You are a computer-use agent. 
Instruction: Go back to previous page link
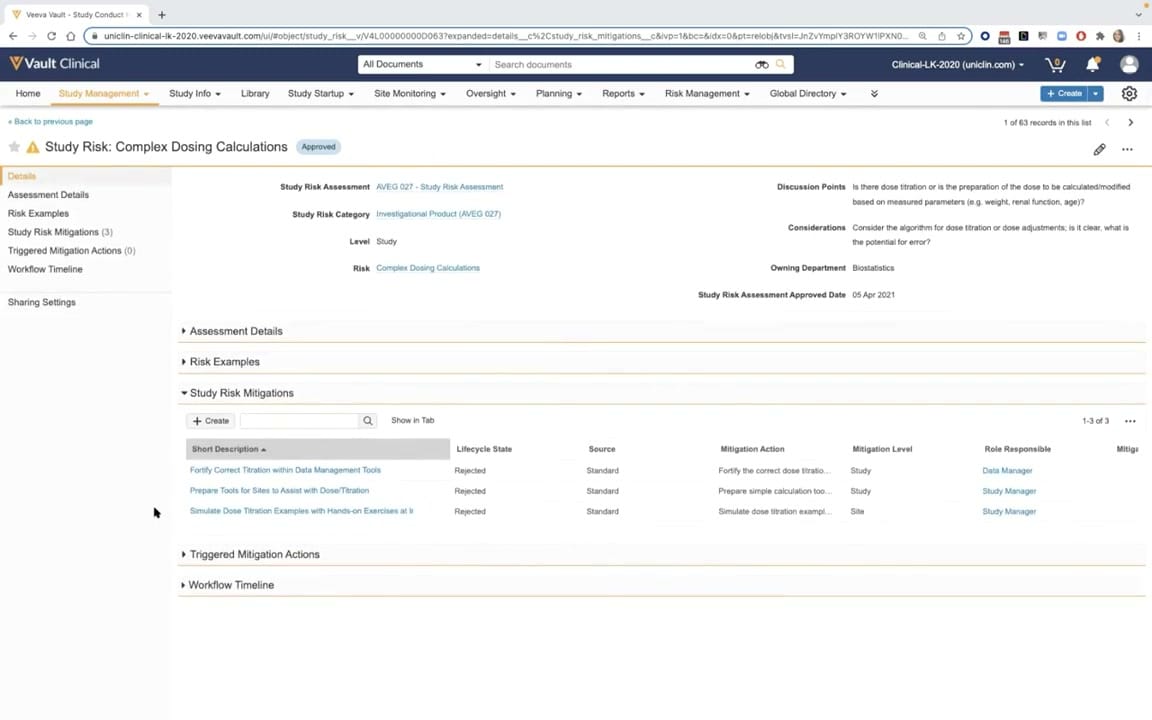coord(50,122)
